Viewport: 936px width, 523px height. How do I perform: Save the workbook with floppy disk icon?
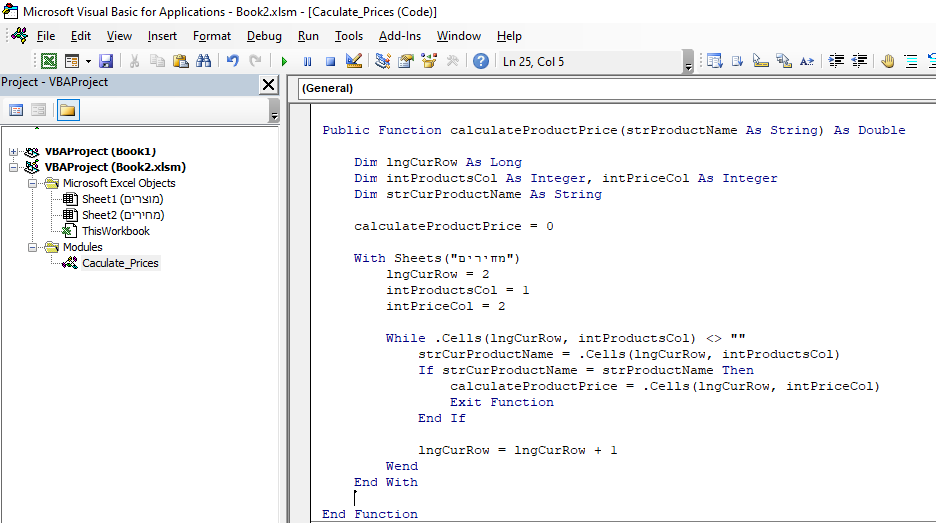(x=106, y=61)
